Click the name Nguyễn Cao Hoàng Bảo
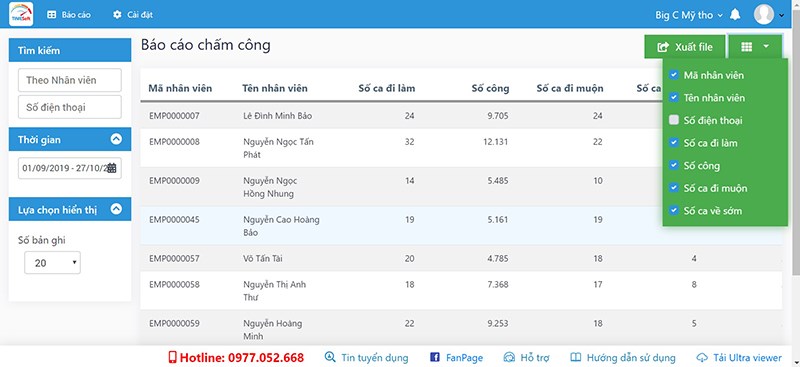This screenshot has width=800, height=367. tap(282, 226)
